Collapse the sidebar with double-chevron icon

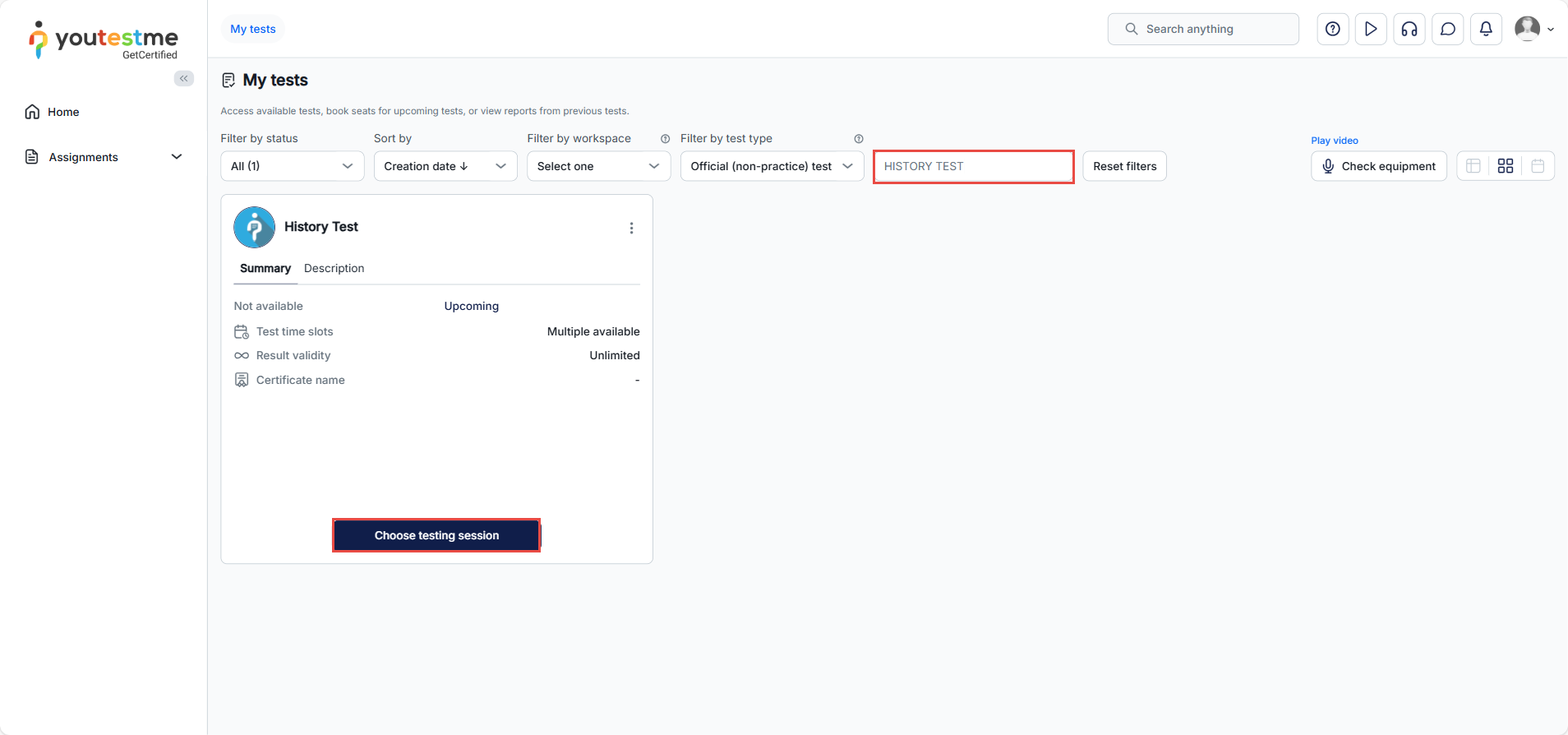(183, 78)
